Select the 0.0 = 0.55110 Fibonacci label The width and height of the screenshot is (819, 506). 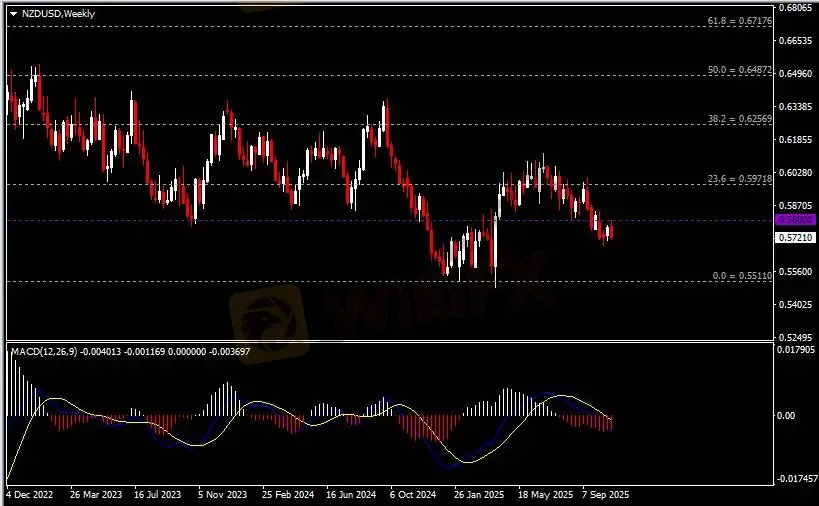[x=740, y=275]
